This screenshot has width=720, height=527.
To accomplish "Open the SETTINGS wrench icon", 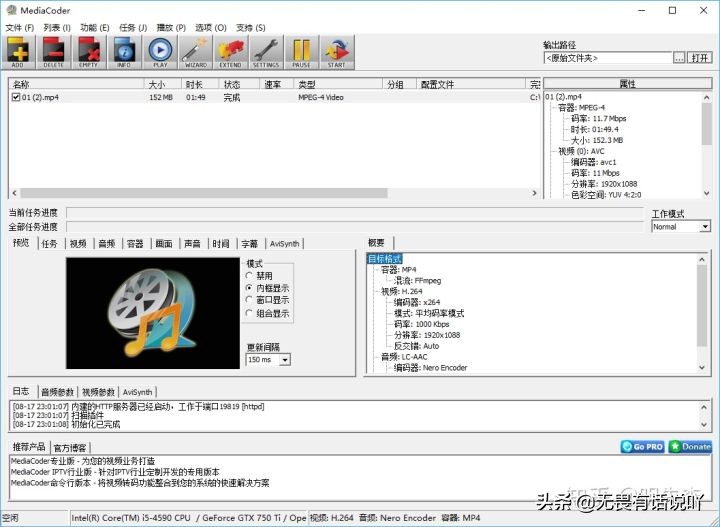I will [x=266, y=52].
